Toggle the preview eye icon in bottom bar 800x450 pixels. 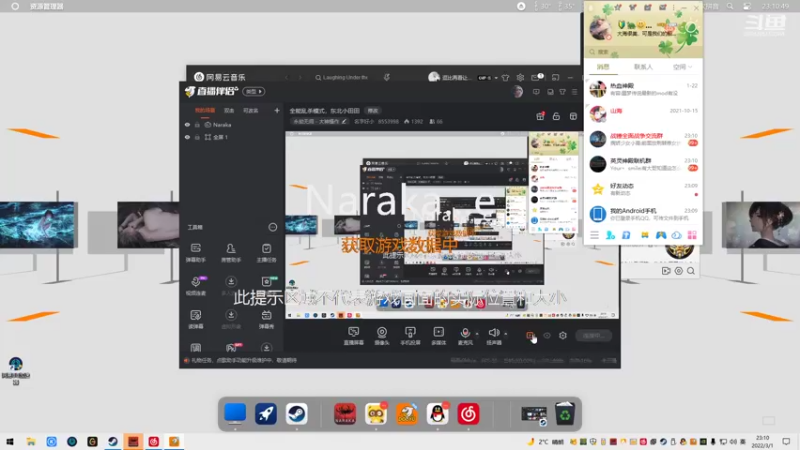(547, 336)
